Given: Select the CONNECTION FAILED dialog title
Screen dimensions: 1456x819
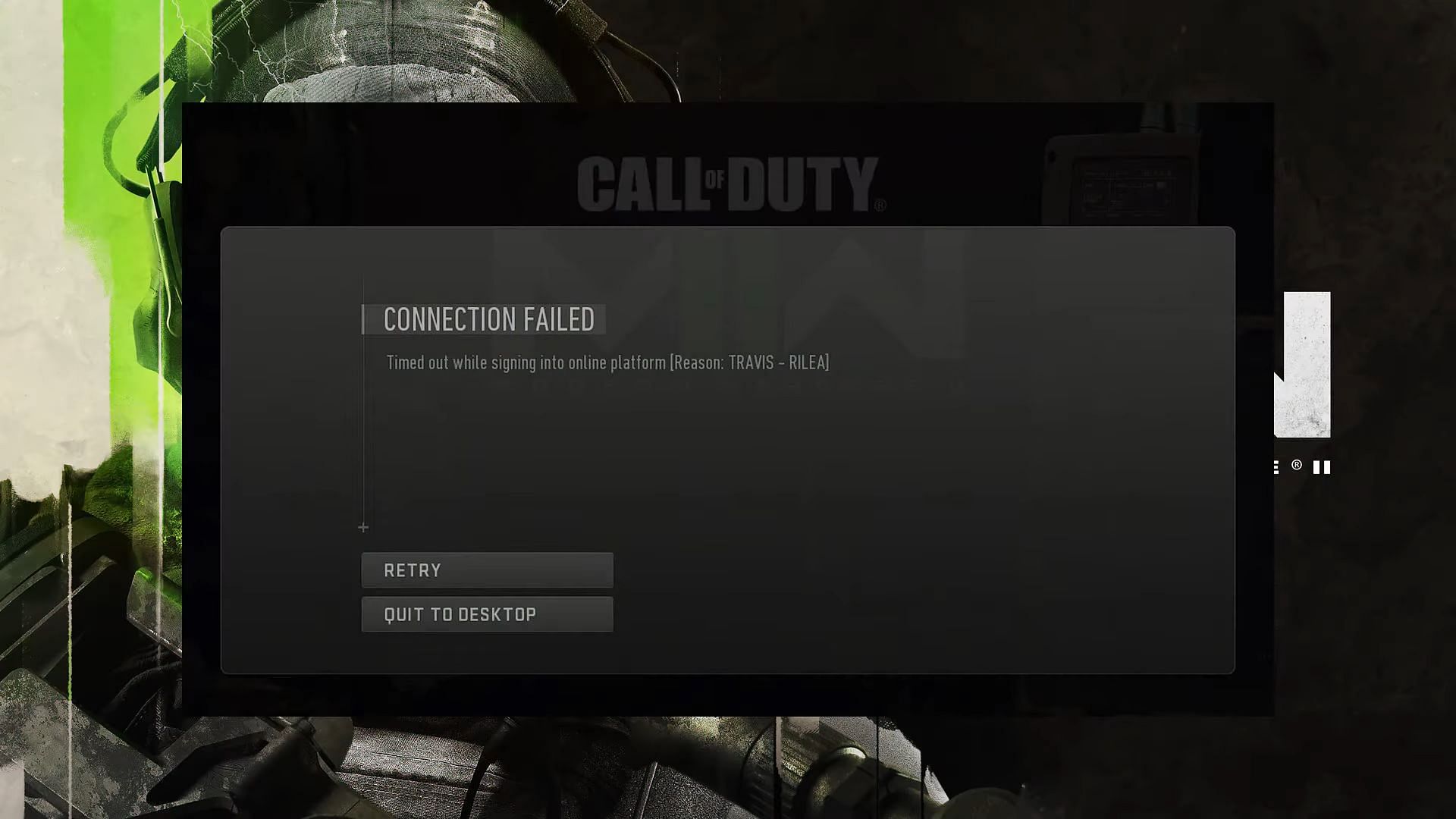Looking at the screenshot, I should [x=488, y=318].
